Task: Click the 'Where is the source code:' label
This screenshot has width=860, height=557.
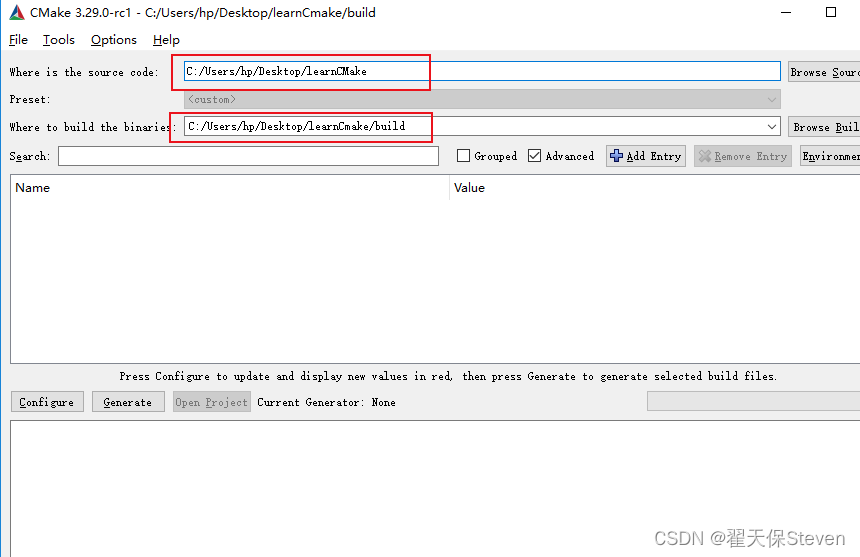Action: click(x=84, y=72)
